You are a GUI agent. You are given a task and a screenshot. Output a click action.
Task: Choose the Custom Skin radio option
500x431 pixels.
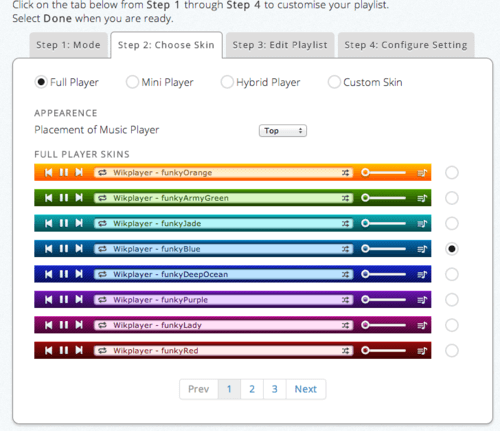334,82
